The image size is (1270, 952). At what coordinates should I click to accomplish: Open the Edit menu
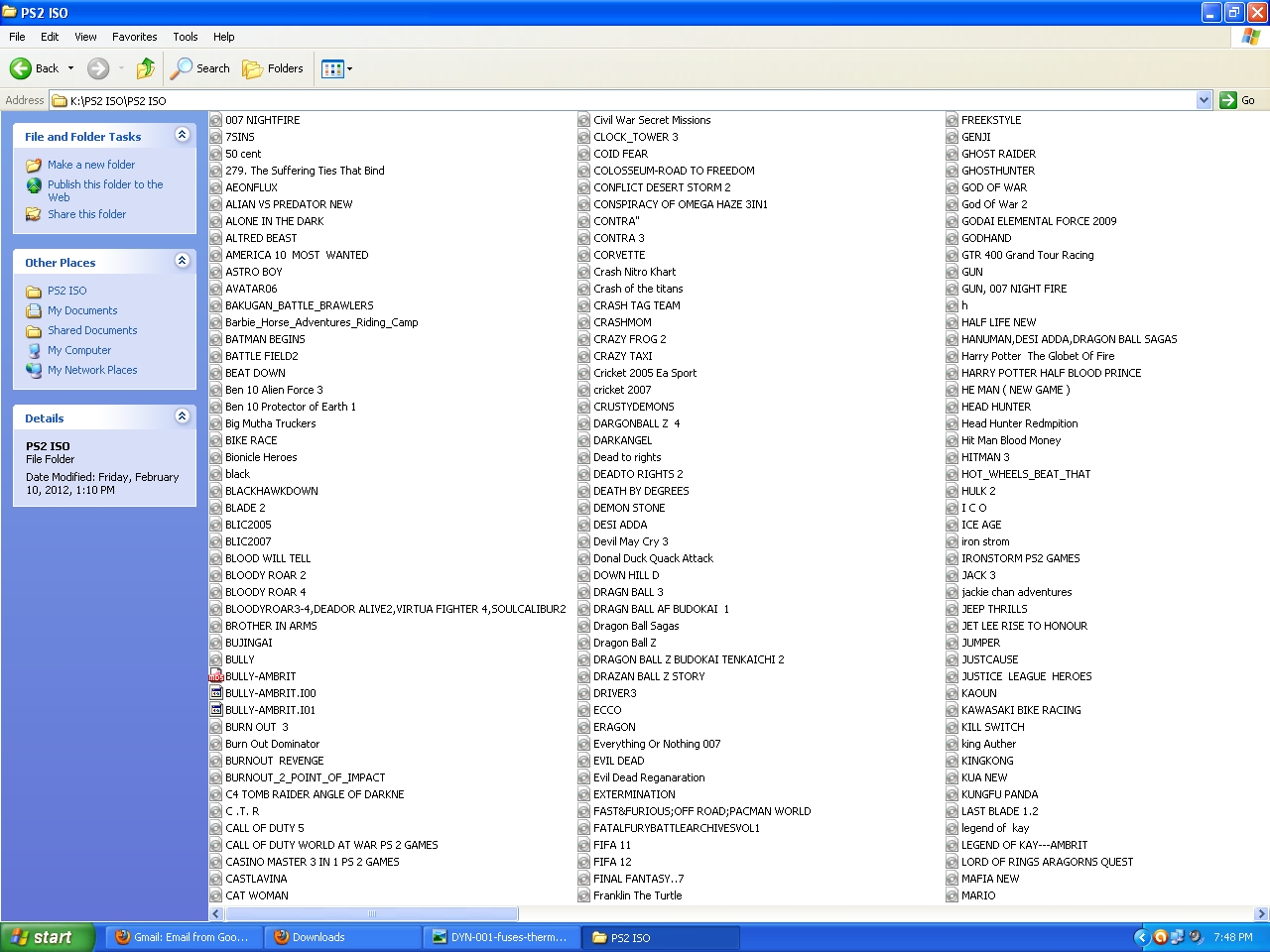tap(50, 37)
